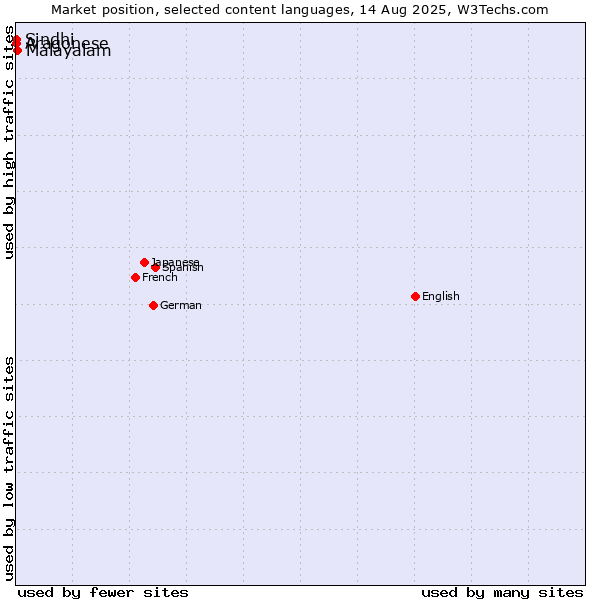This screenshot has width=600, height=600.
Task: Click the red French data point
Action: (135, 277)
